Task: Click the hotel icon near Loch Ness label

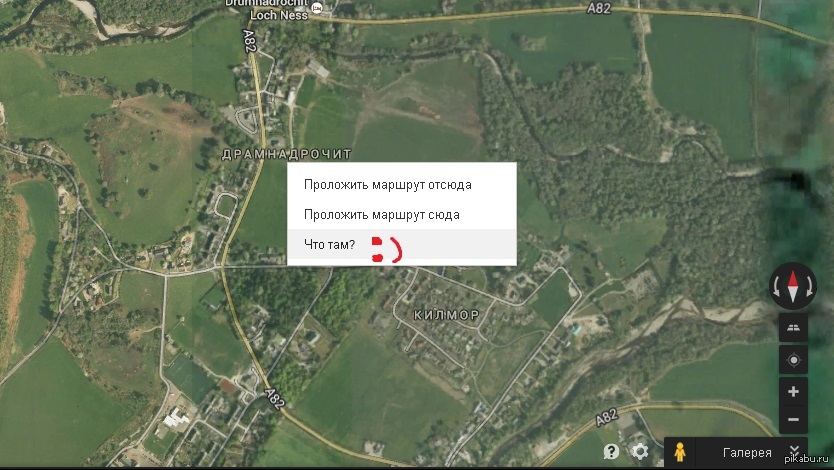Action: pyautogui.click(x=317, y=7)
